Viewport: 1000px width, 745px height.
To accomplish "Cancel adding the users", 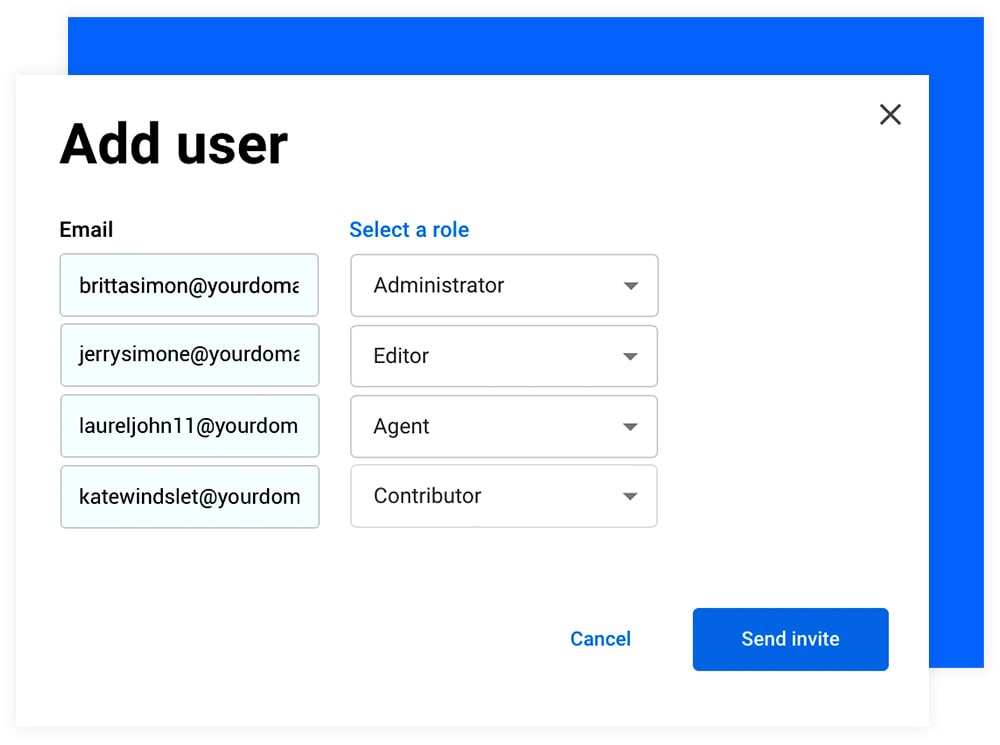I will (x=600, y=639).
